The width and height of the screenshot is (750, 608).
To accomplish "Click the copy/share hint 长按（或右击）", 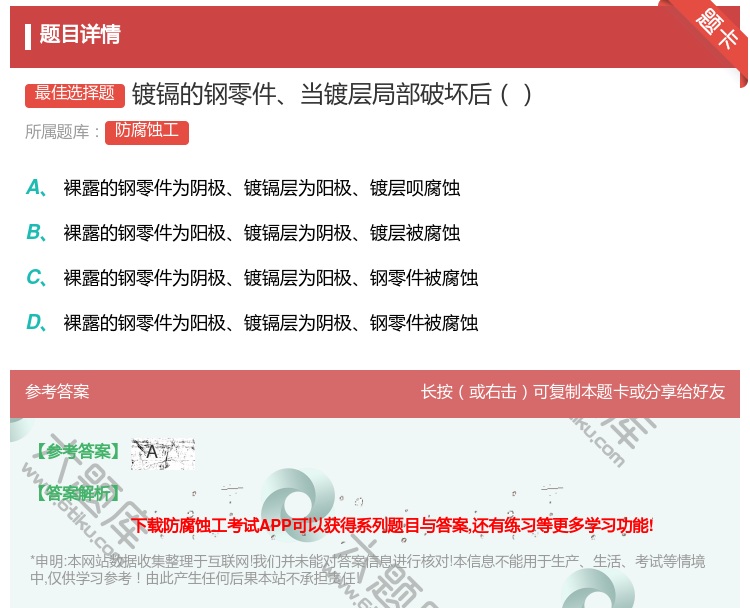I will coord(573,392).
